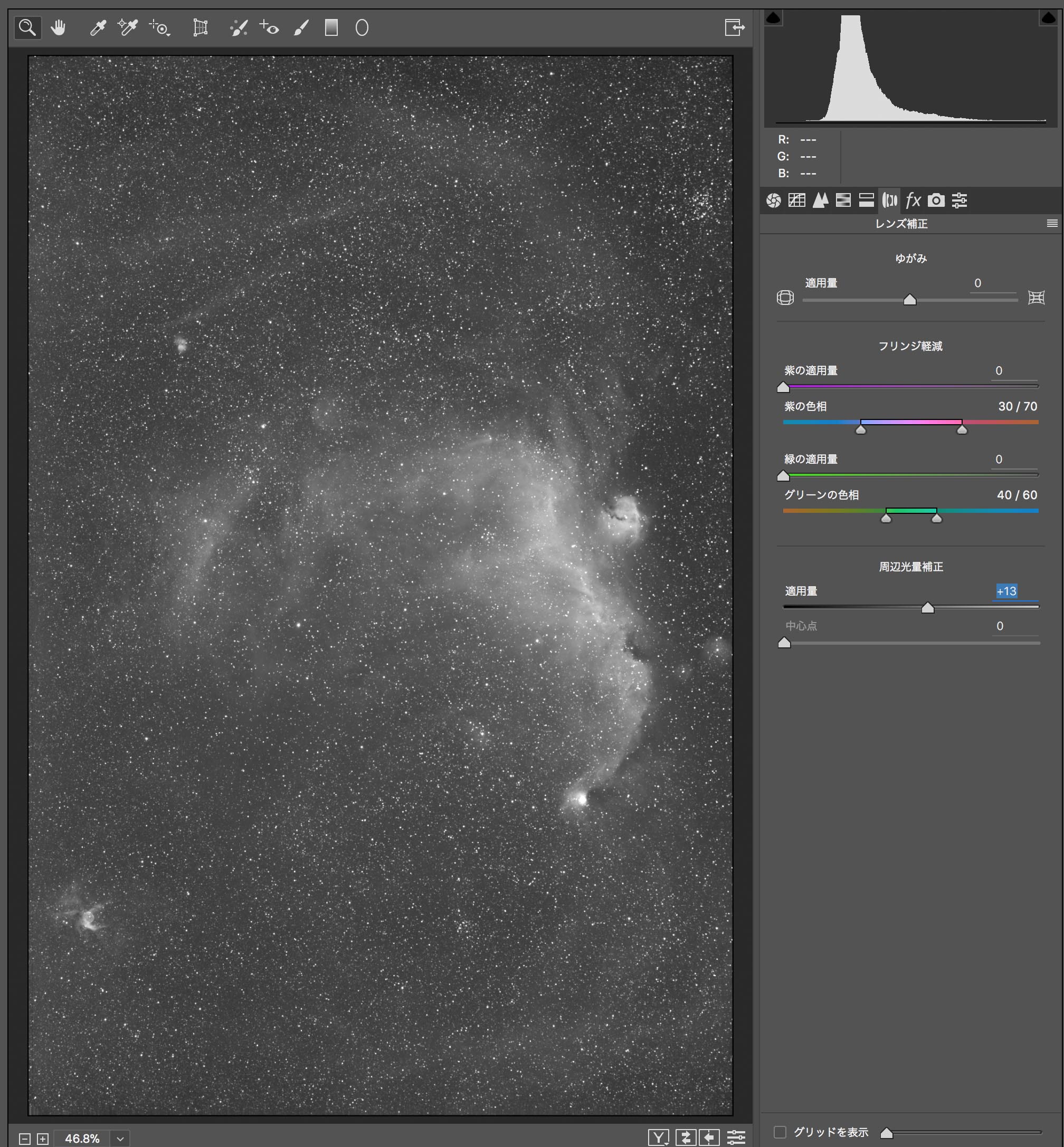Toggle the shadow clipping warning in histogram
The image size is (1064, 1147).
(x=773, y=18)
